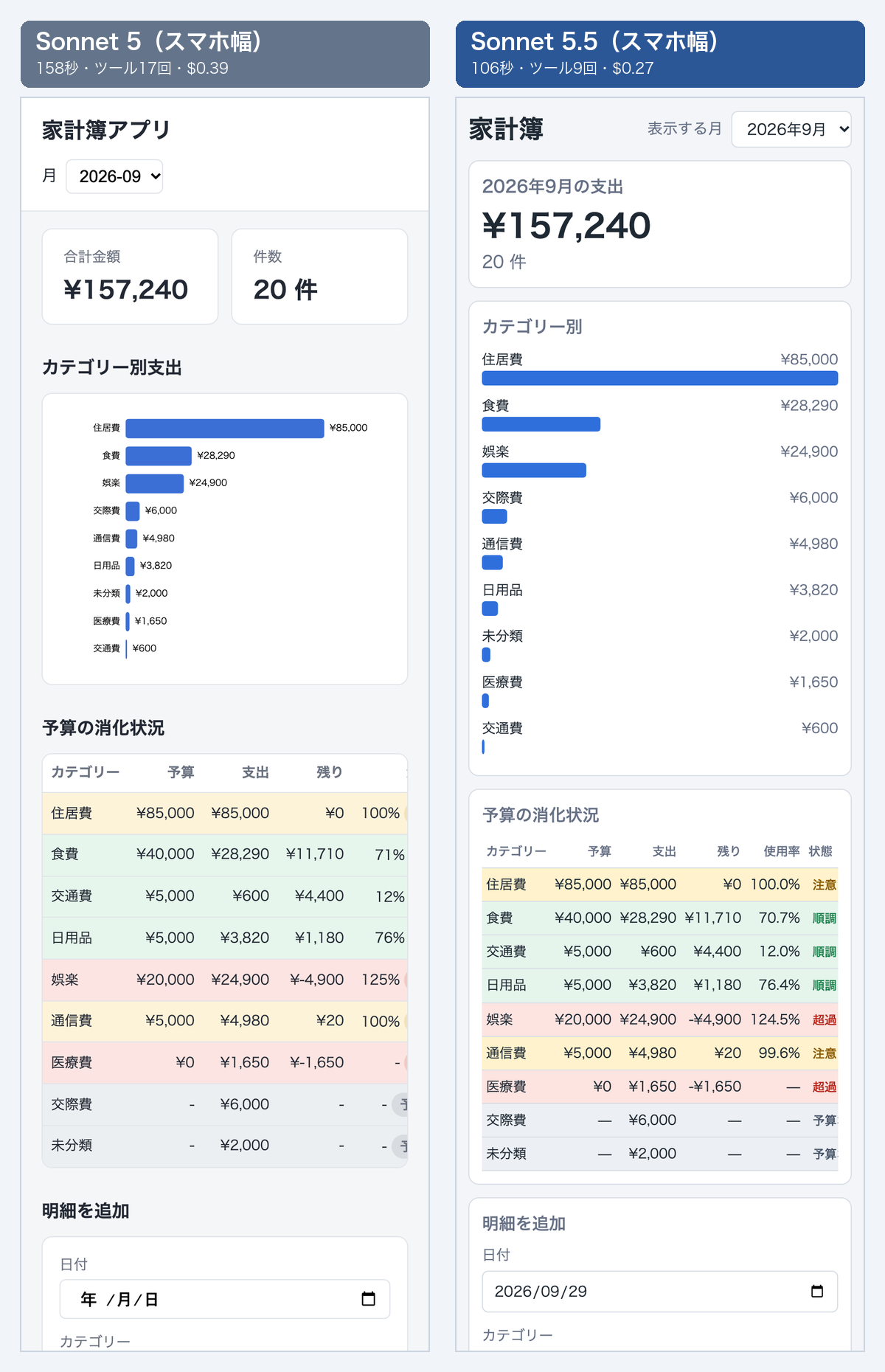Click the '未分類' row label in Sonnet 5 budget table
The image size is (885, 1372).
[72, 1146]
